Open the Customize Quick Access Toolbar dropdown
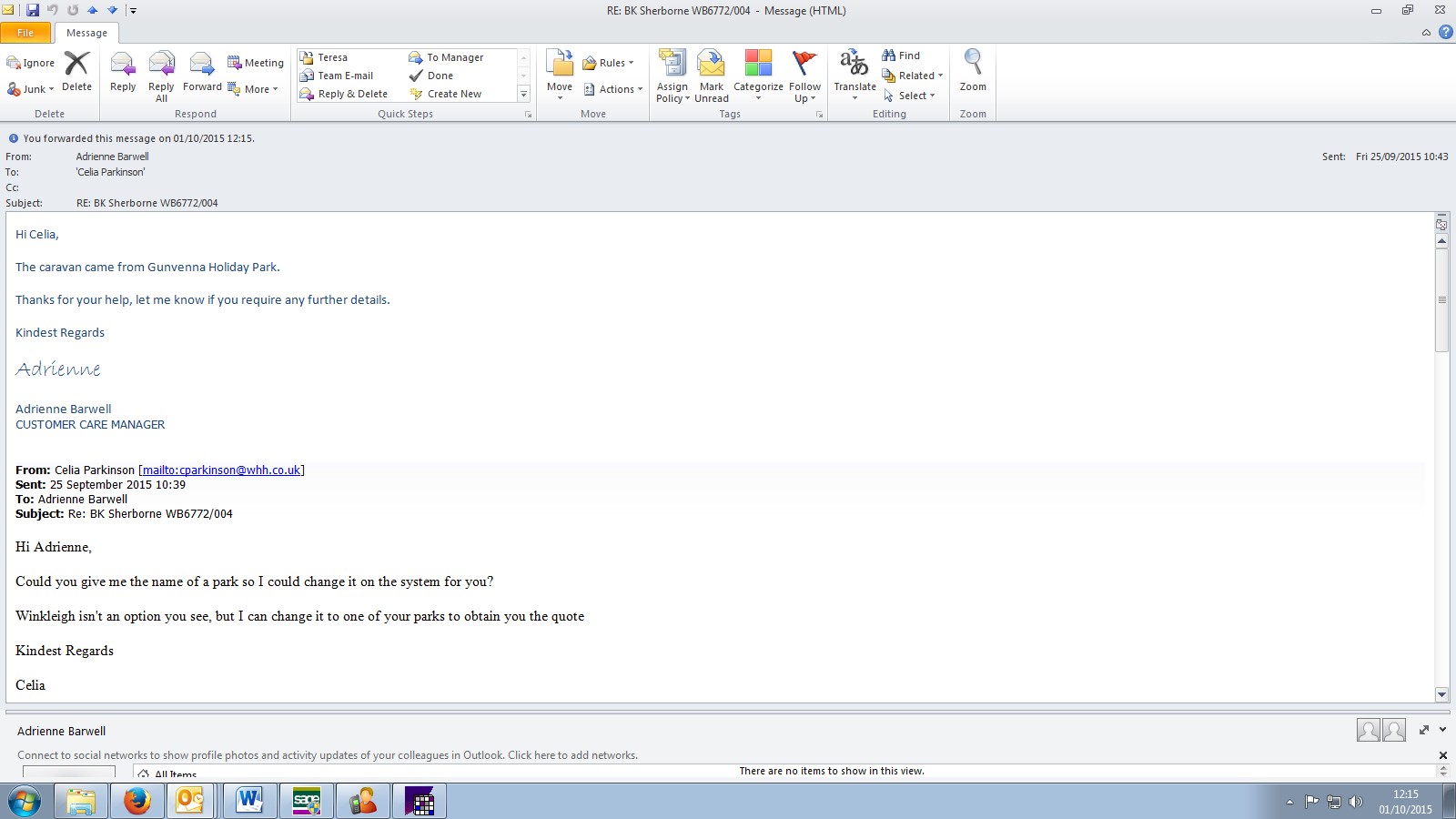Viewport: 1456px width, 819px height. 133,11
